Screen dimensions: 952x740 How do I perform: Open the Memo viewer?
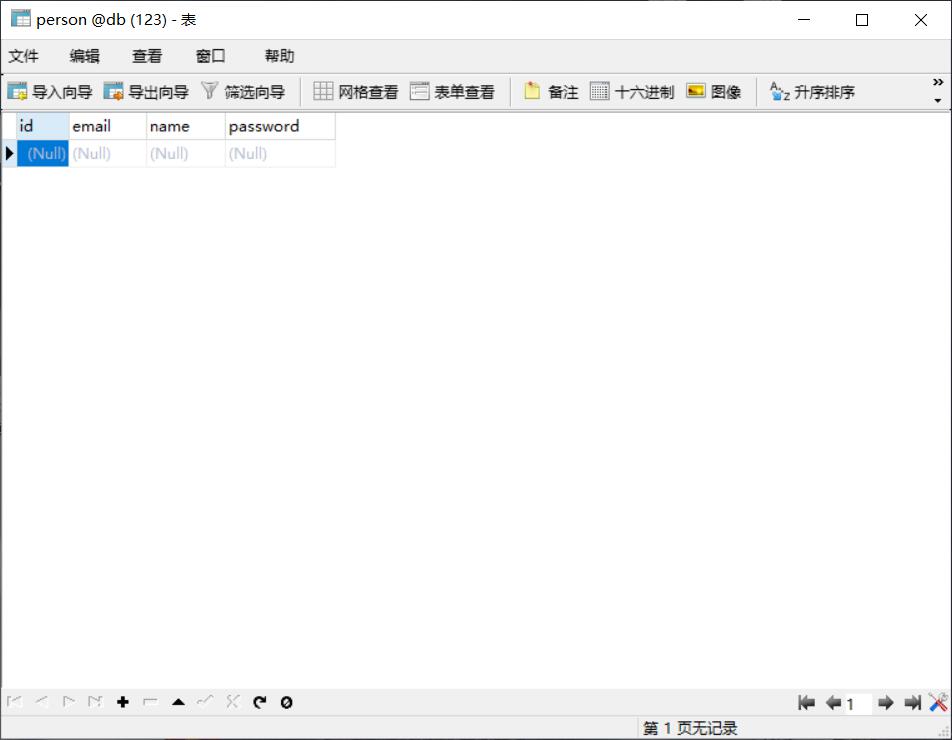(x=551, y=91)
